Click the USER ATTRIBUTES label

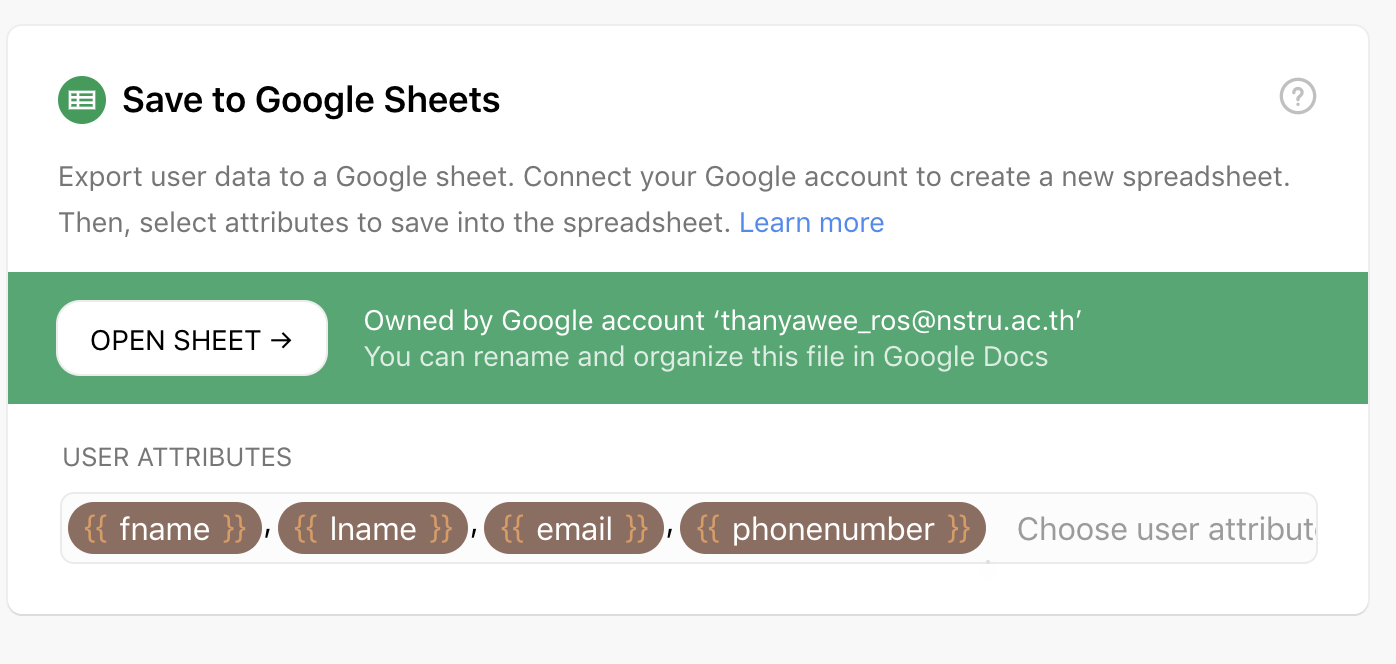(x=177, y=457)
